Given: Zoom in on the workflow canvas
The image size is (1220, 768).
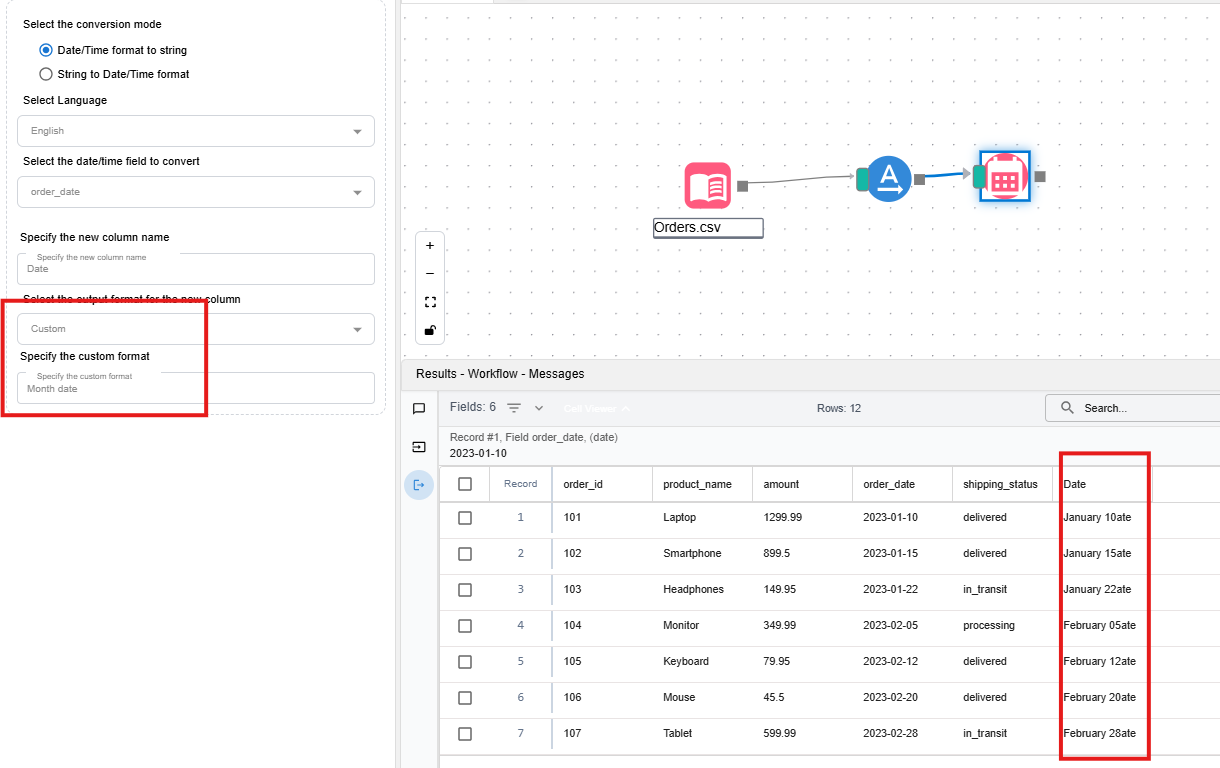Looking at the screenshot, I should pyautogui.click(x=430, y=246).
